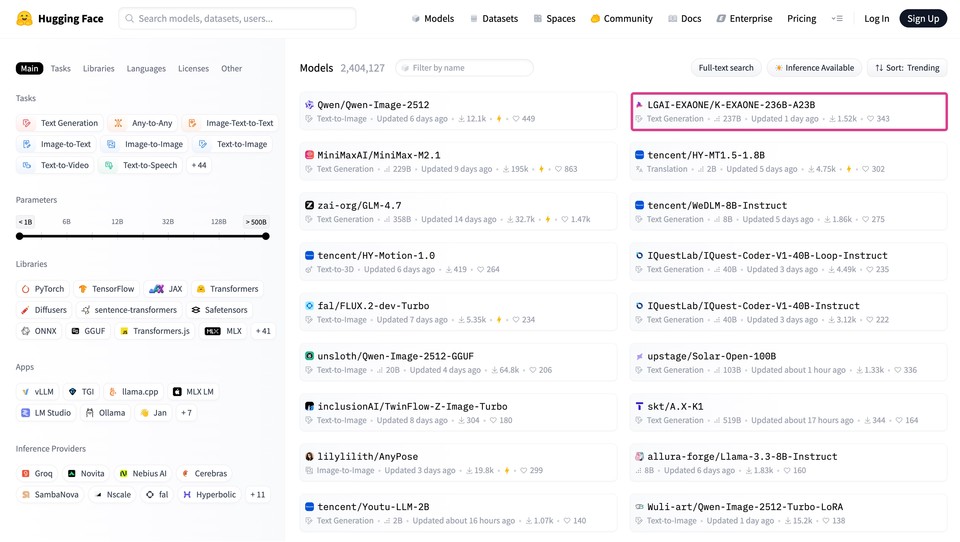Click the inclusionAI avatar icon
The width and height of the screenshot is (960, 542).
coord(309,406)
